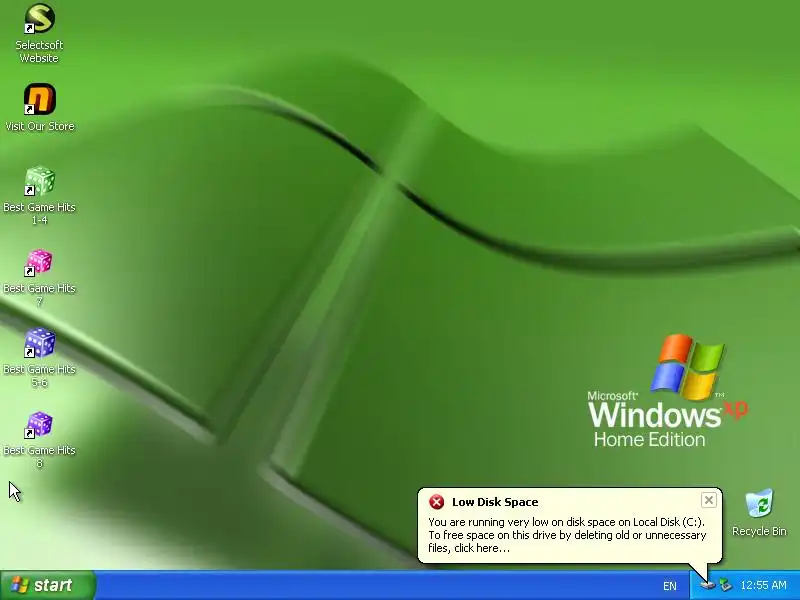Click the EN language bar indicator
This screenshot has width=800, height=600.
click(669, 586)
